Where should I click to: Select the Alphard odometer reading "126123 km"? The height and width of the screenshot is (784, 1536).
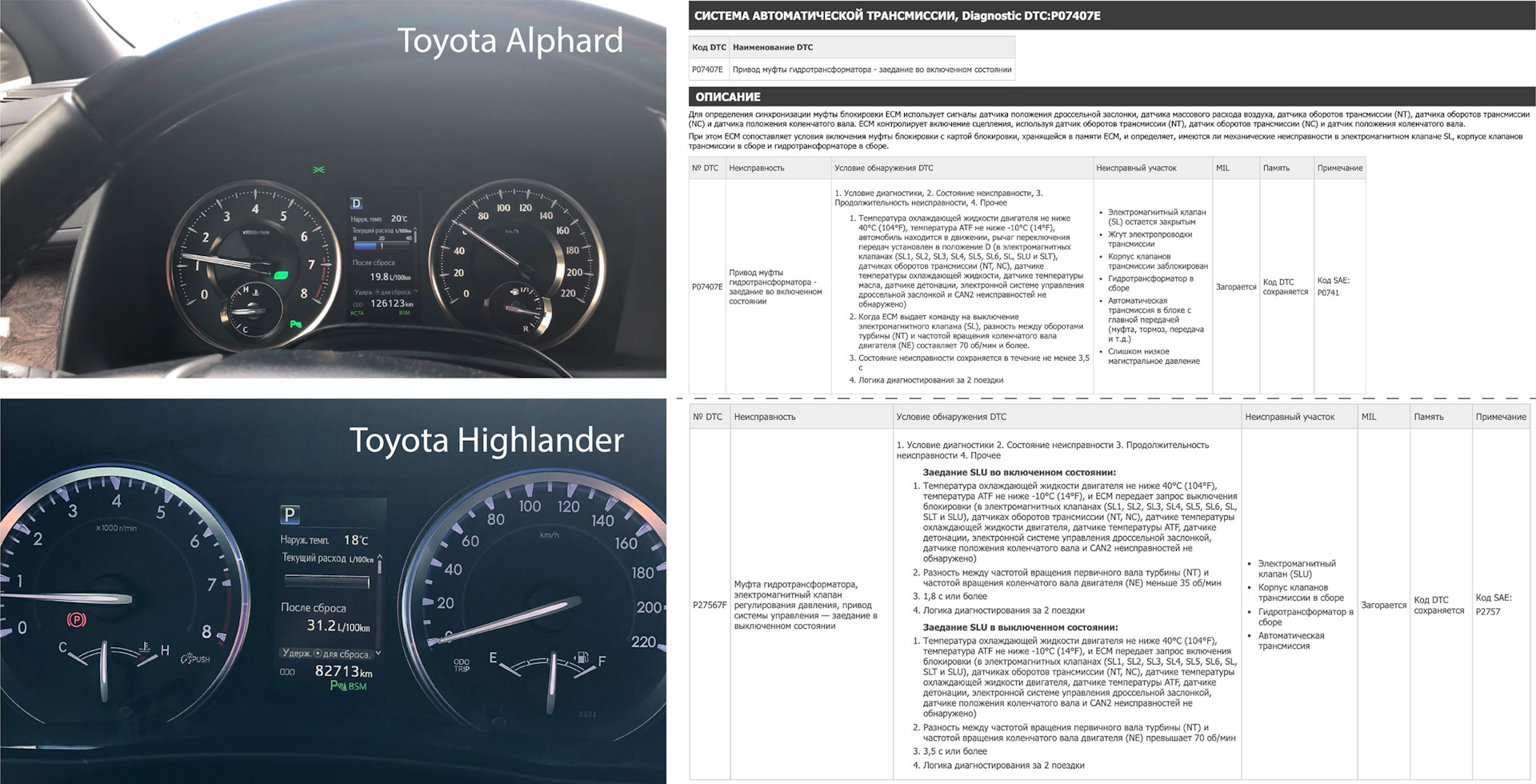392,304
